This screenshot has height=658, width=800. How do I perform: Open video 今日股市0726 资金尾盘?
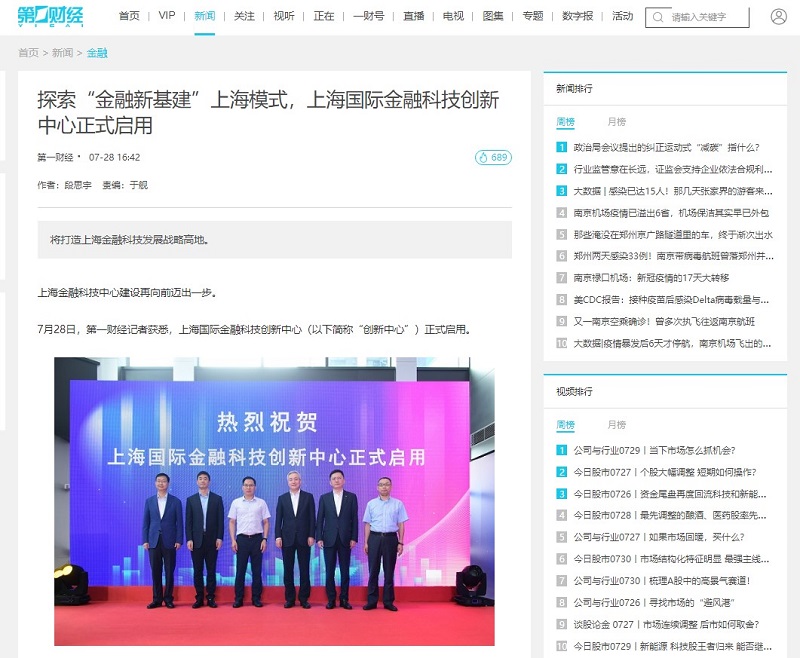coord(670,494)
